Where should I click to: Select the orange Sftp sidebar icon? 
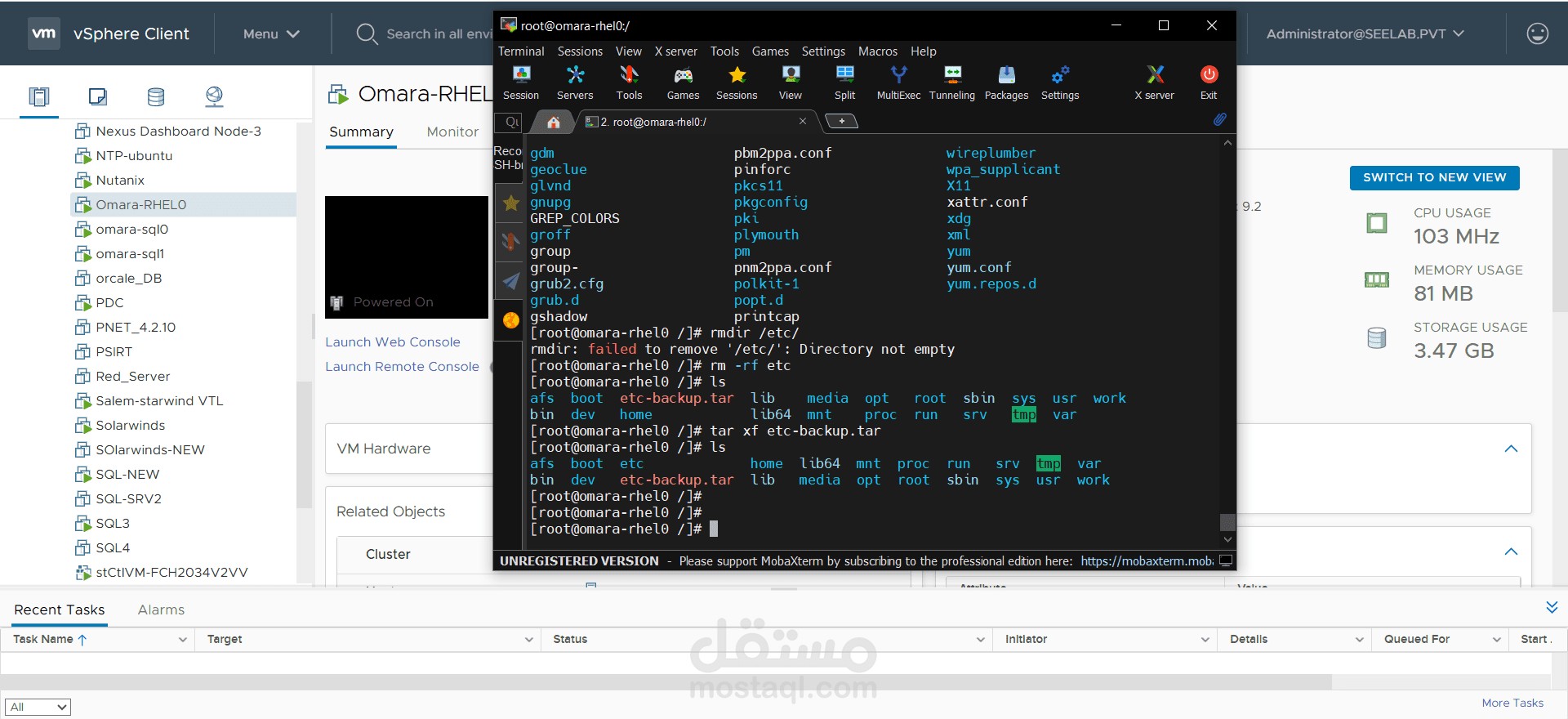coord(511,320)
